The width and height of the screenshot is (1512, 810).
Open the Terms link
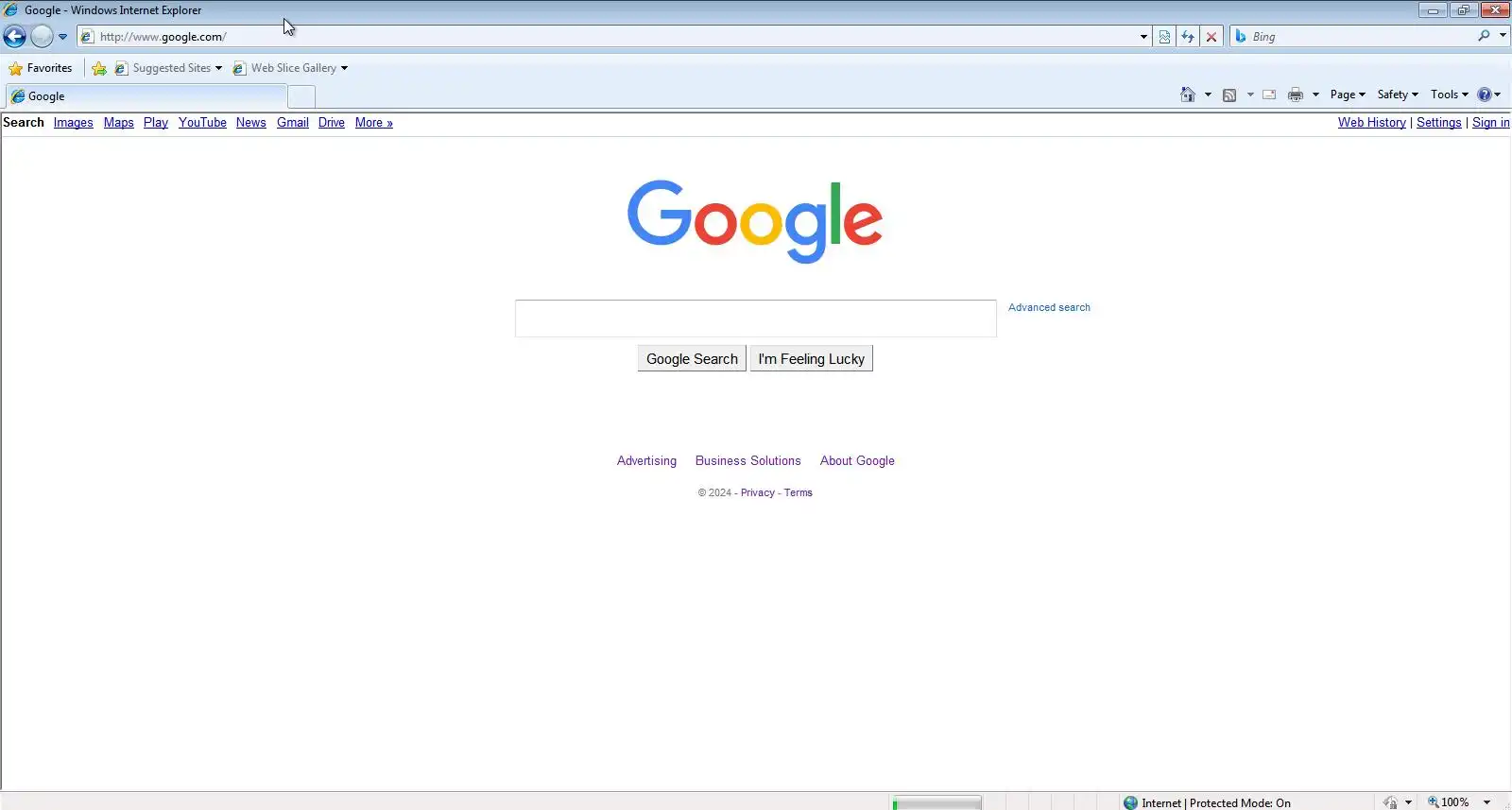(x=798, y=492)
